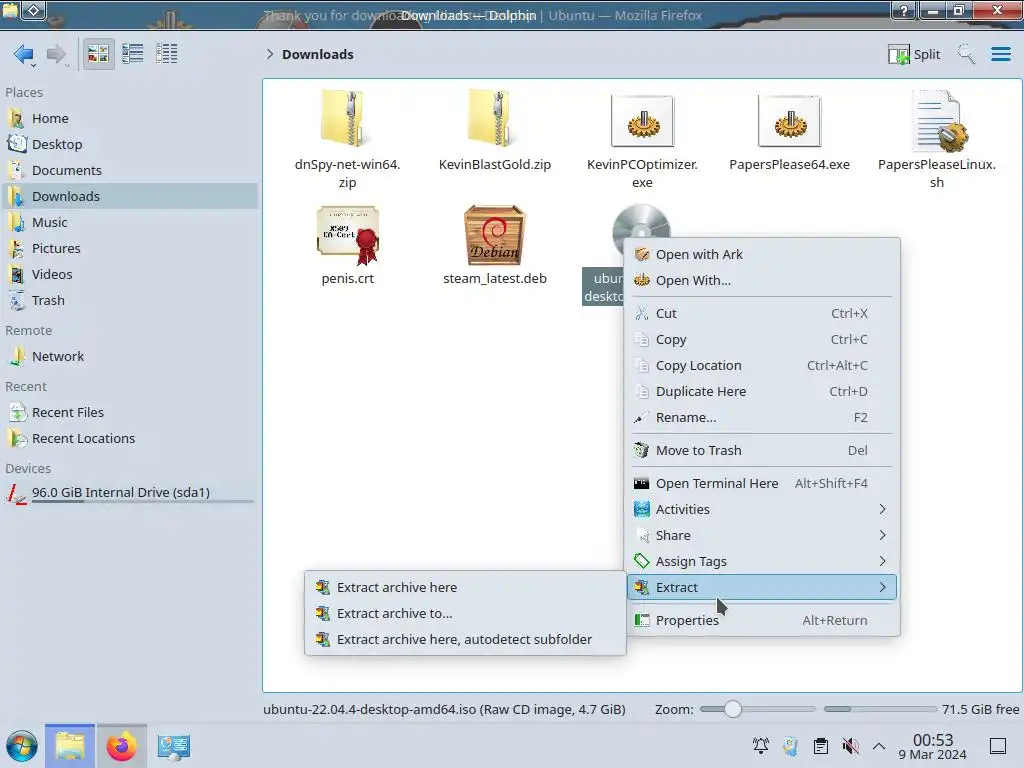Open Videos in Places panel
The width and height of the screenshot is (1024, 768).
[x=131, y=275]
